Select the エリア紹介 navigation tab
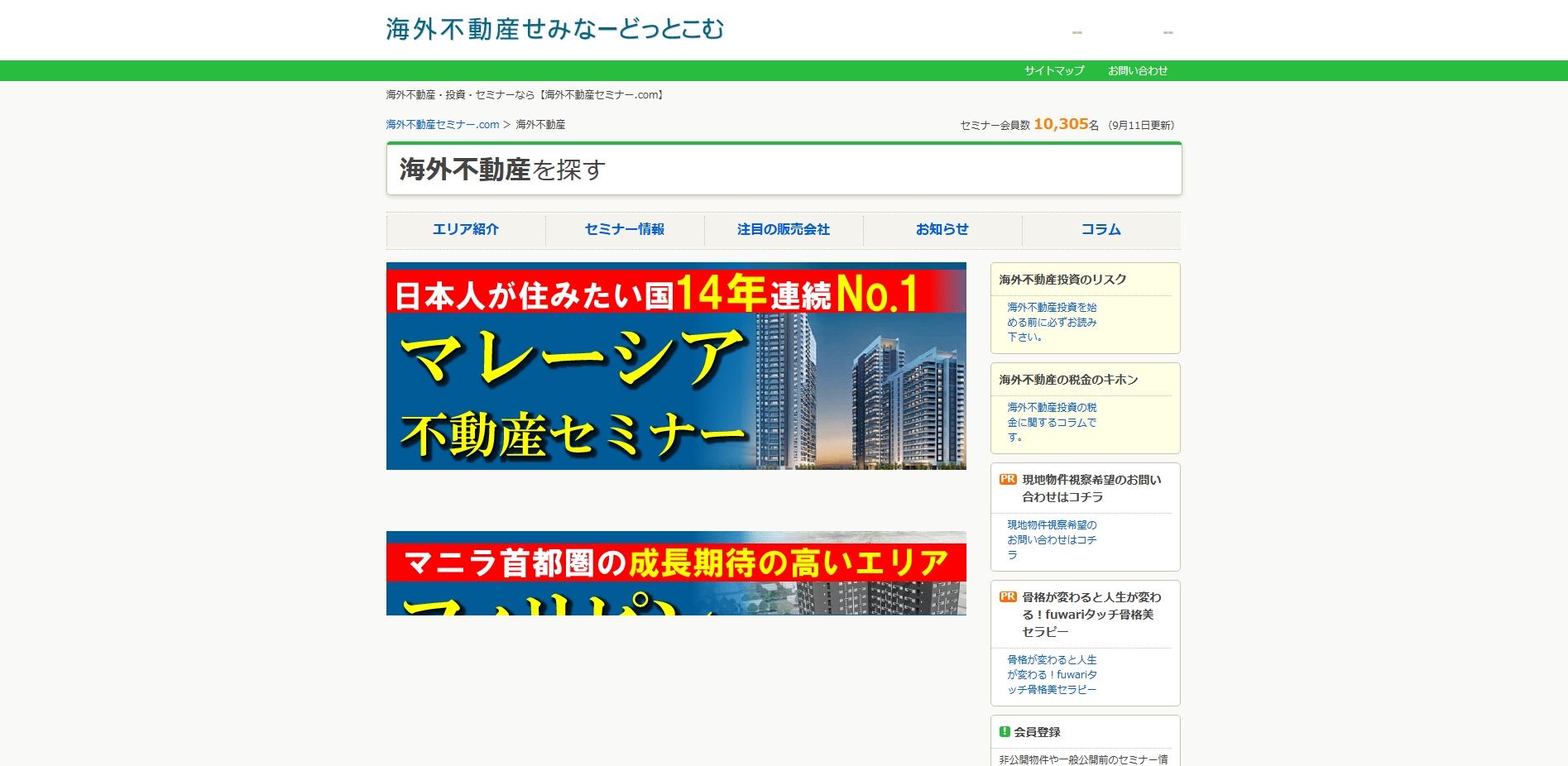 (466, 230)
